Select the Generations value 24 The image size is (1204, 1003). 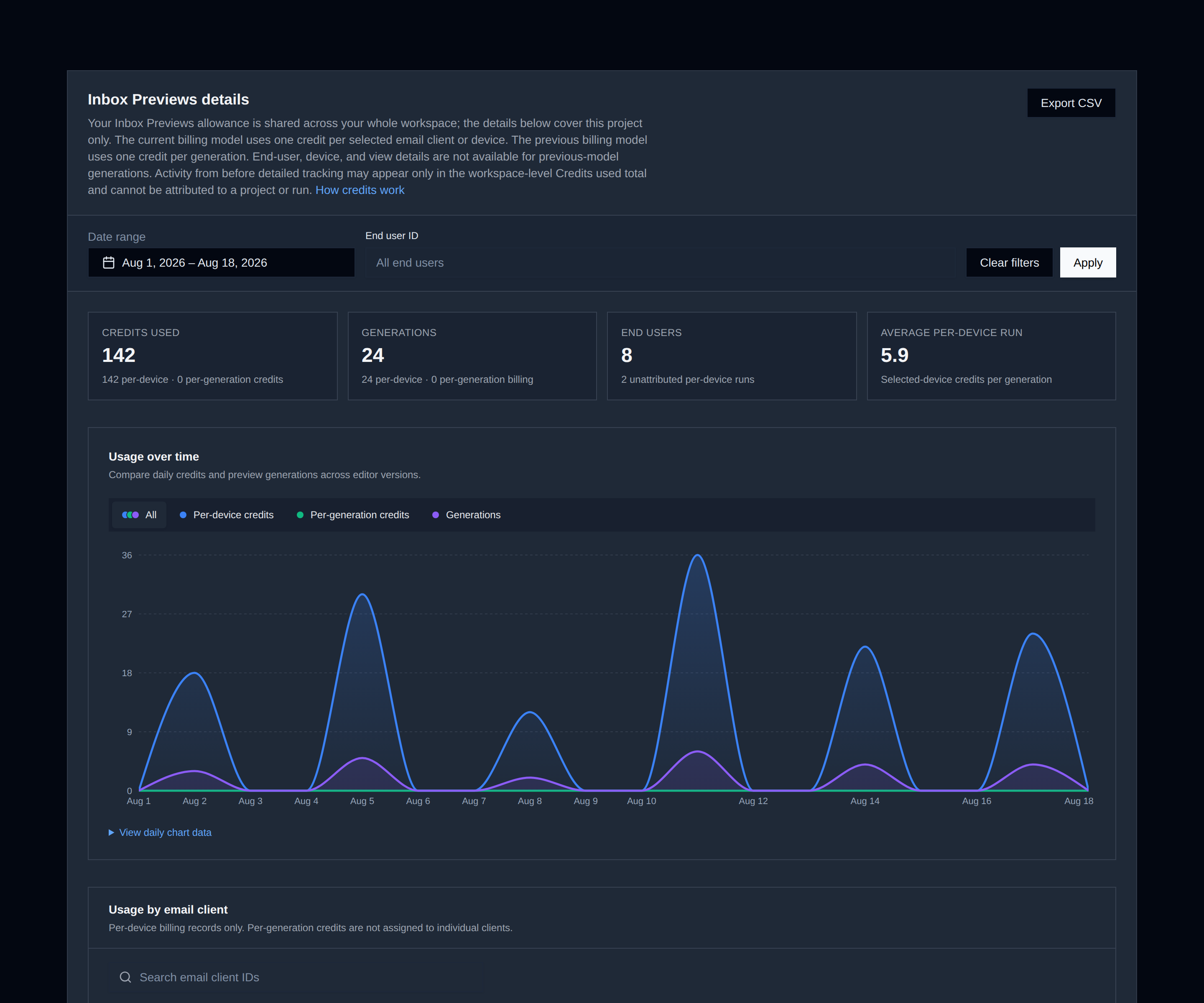pyautogui.click(x=372, y=355)
